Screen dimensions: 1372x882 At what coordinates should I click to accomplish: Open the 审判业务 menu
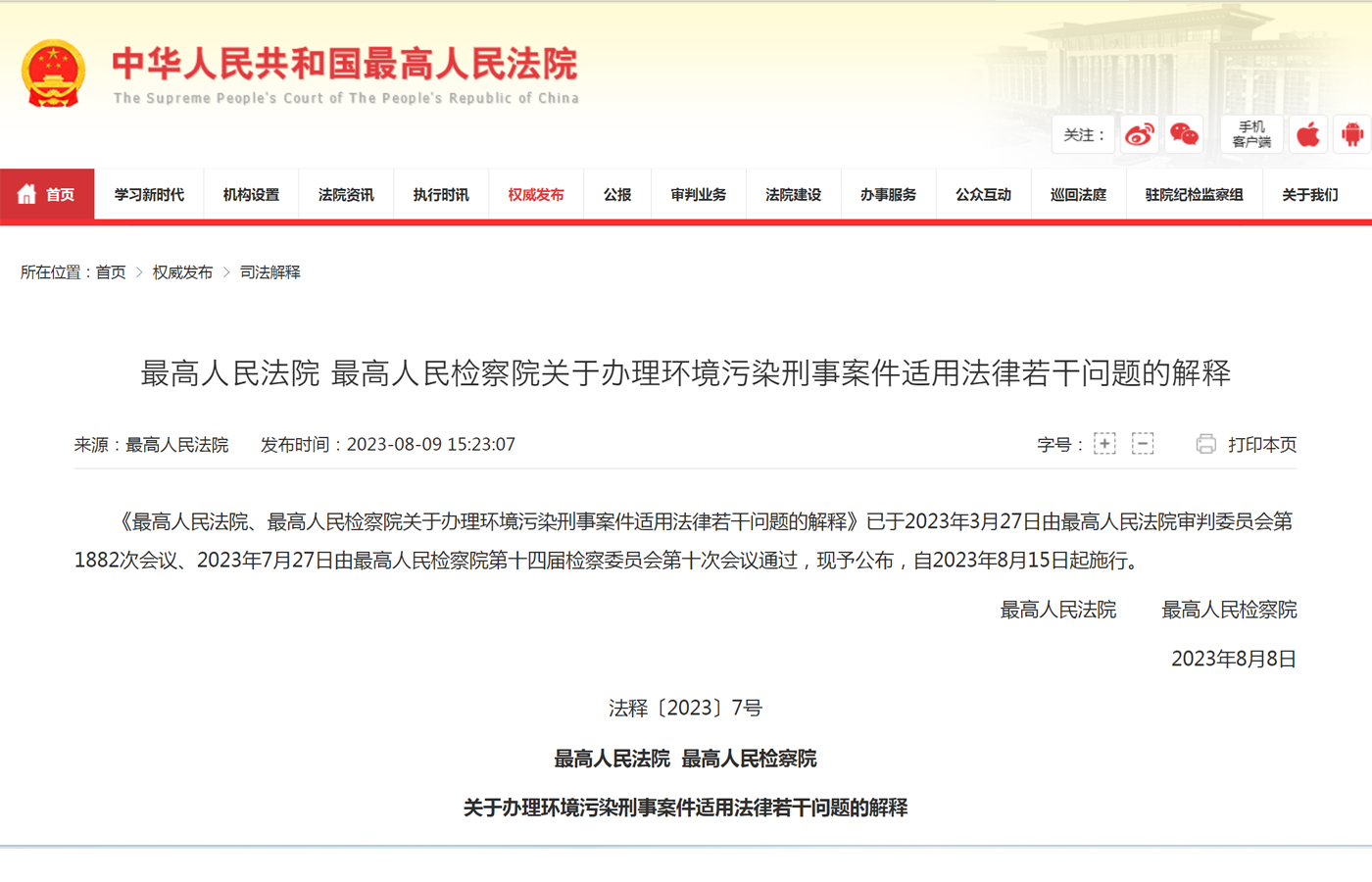pos(699,195)
